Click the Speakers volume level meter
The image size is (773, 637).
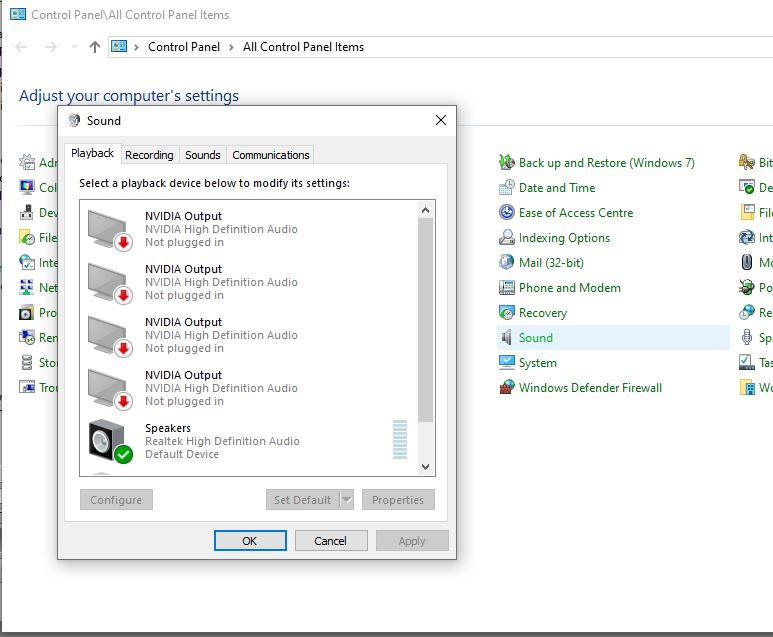[400, 440]
